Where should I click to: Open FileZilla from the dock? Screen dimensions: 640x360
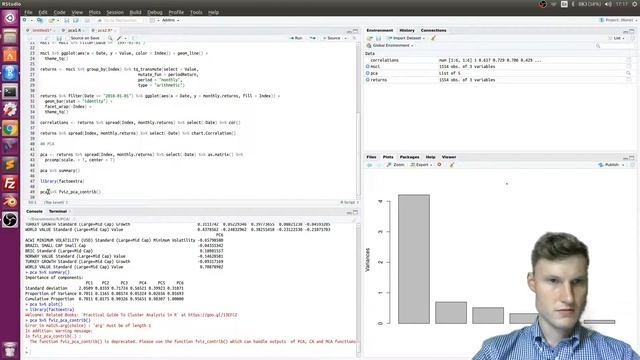pos(10,183)
